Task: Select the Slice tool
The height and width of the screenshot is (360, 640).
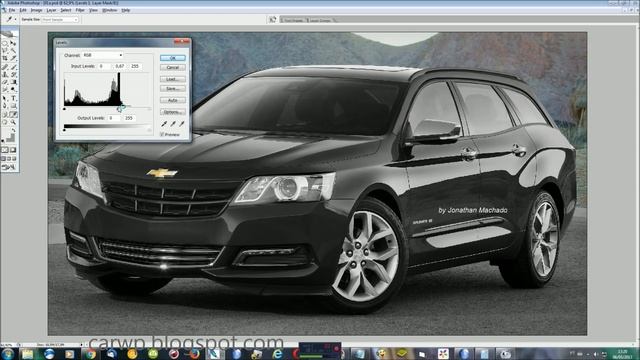Action: coord(13,58)
